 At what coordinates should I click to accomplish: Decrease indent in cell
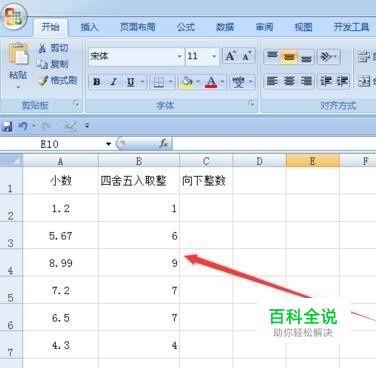pos(325,81)
